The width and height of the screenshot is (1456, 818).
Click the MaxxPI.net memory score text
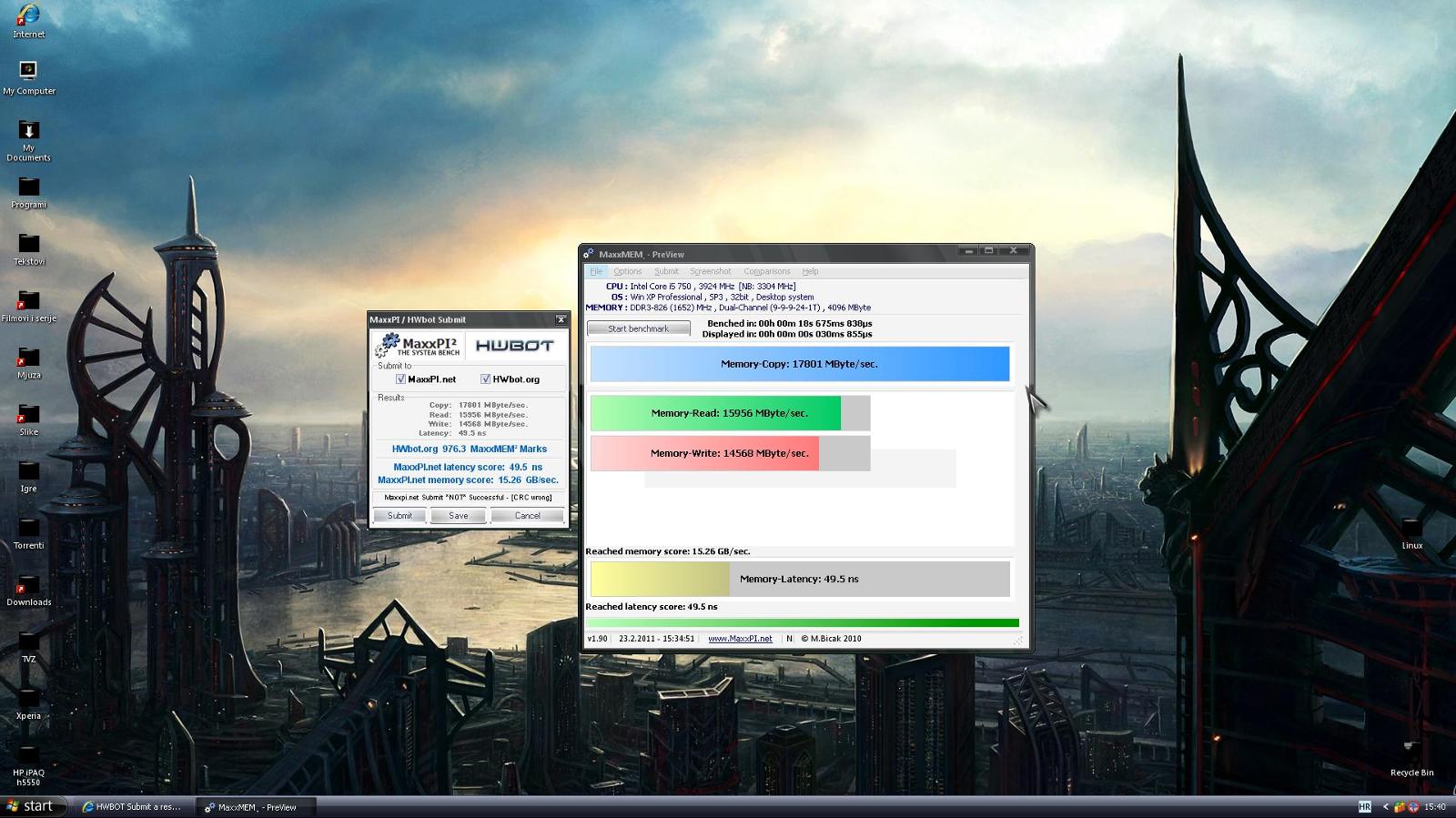(468, 480)
